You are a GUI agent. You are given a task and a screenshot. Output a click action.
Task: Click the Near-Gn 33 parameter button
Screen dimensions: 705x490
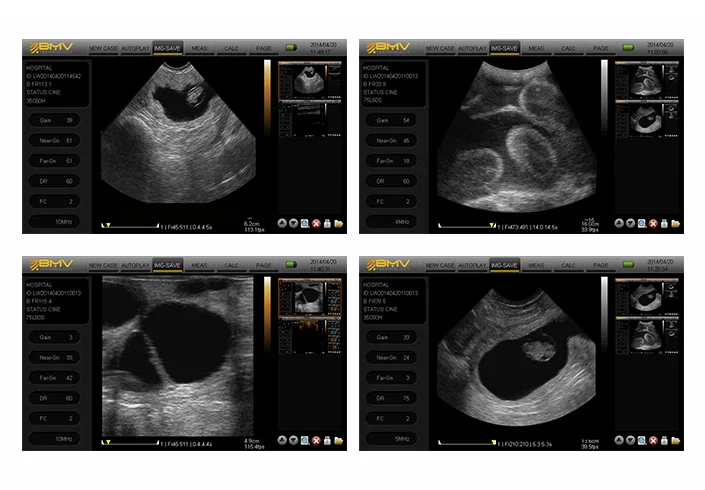[54, 358]
